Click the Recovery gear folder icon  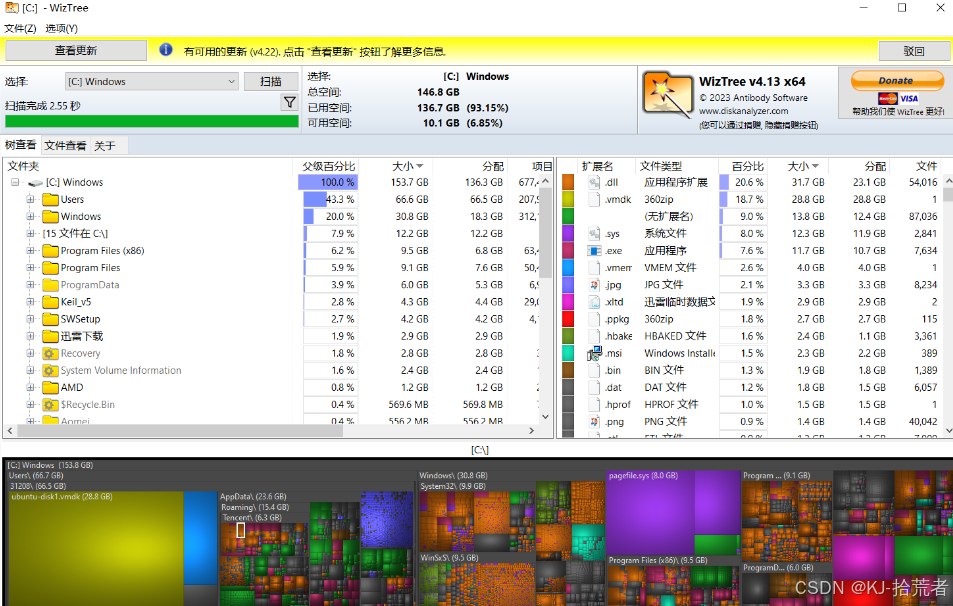point(50,353)
